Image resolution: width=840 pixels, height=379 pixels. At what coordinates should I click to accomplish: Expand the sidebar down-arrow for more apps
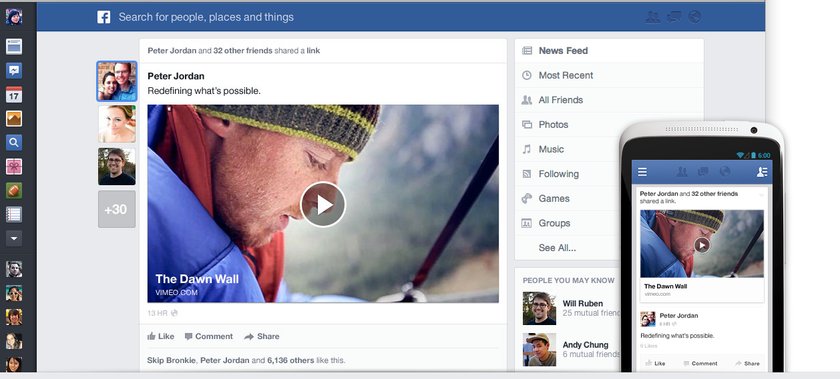click(14, 238)
